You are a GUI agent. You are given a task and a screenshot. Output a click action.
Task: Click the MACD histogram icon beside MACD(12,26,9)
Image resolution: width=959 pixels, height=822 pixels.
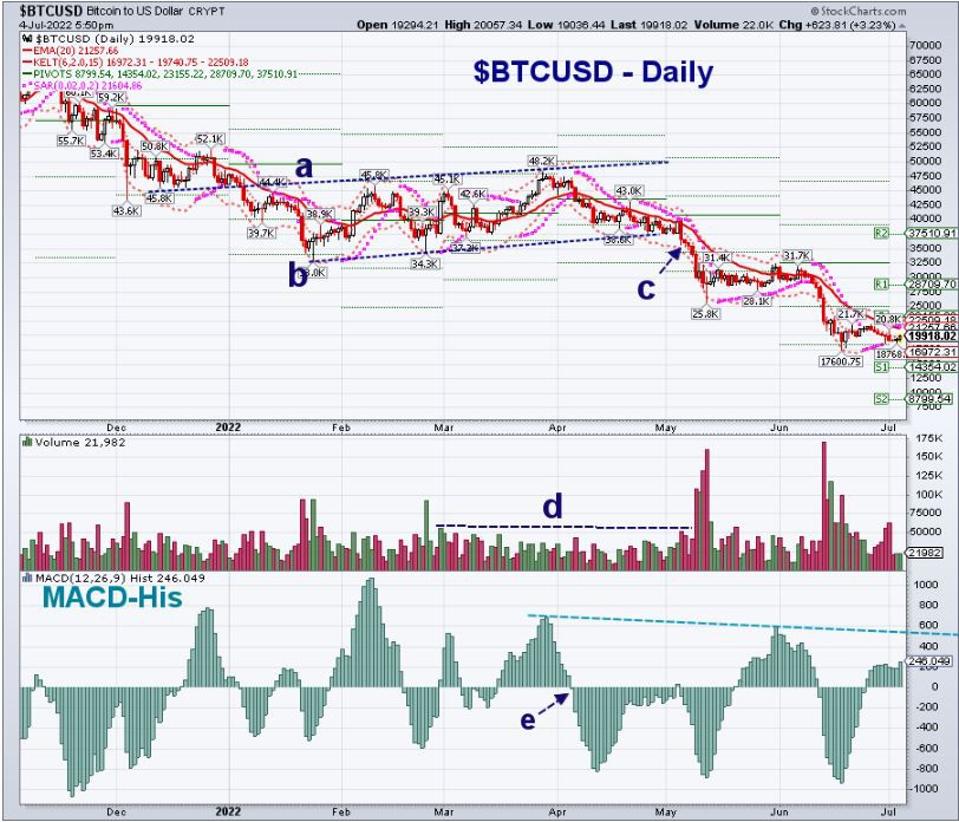tap(26, 578)
